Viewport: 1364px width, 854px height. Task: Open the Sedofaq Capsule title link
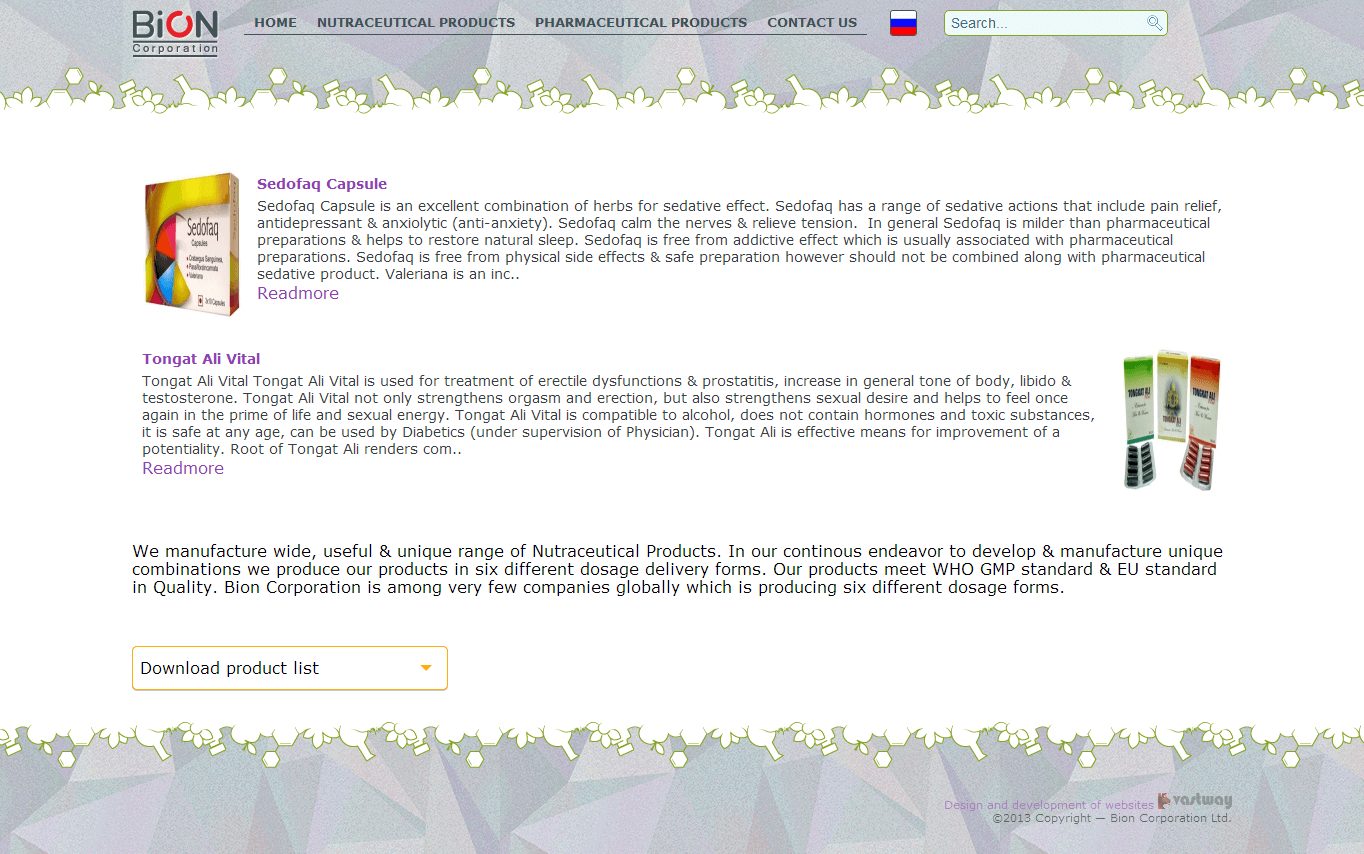[x=322, y=184]
